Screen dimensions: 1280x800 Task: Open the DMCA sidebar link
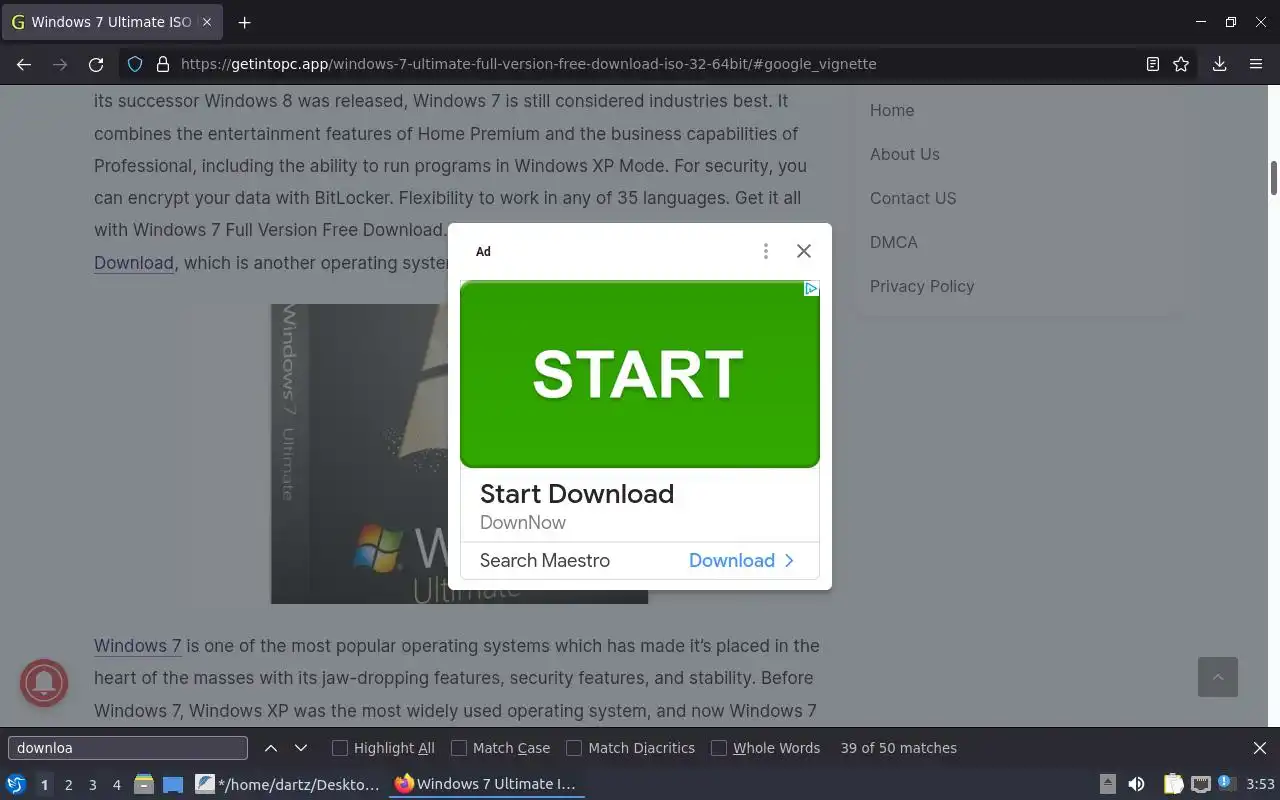pyautogui.click(x=894, y=242)
